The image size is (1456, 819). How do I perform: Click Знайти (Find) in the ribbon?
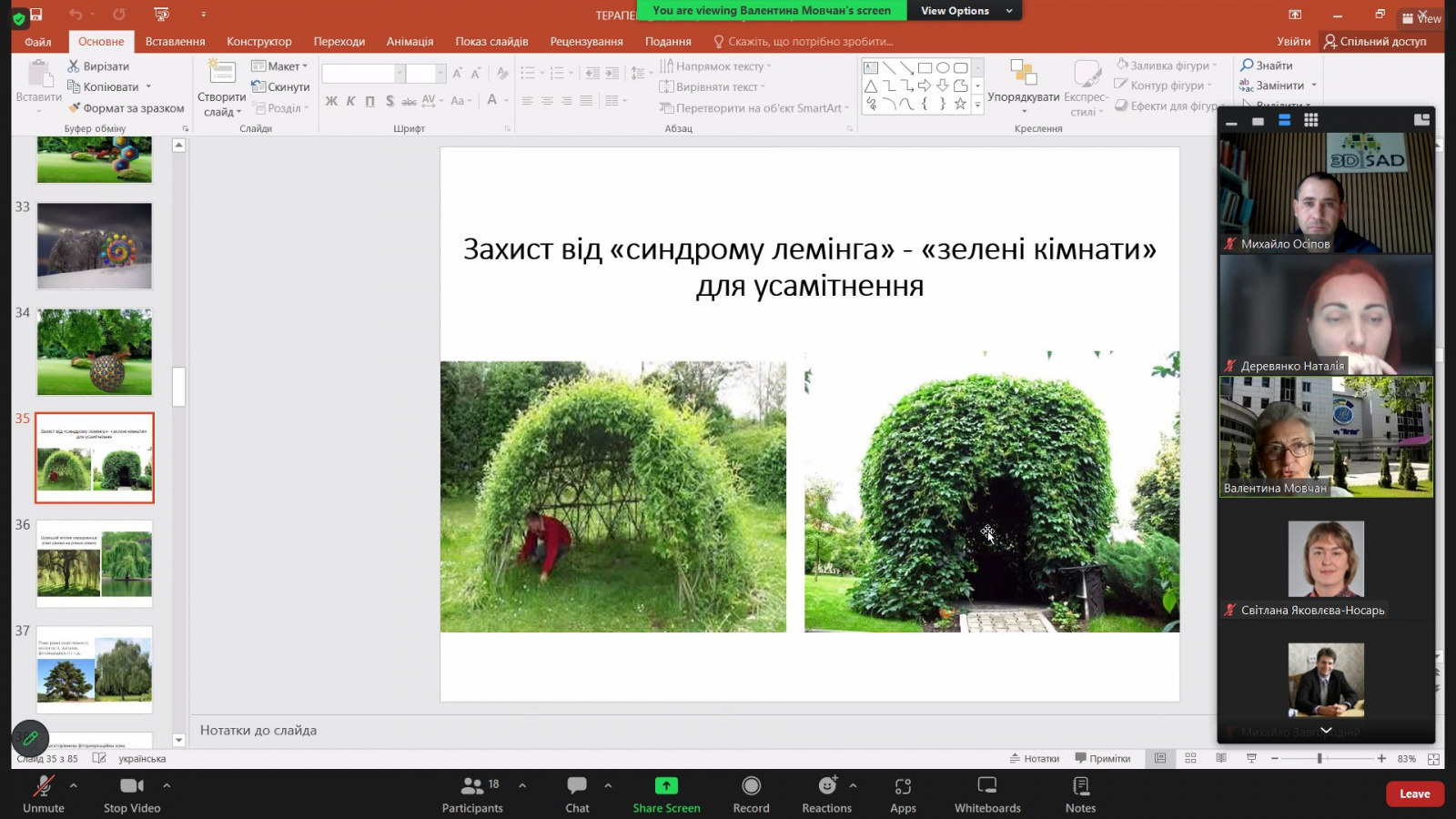tap(1266, 66)
